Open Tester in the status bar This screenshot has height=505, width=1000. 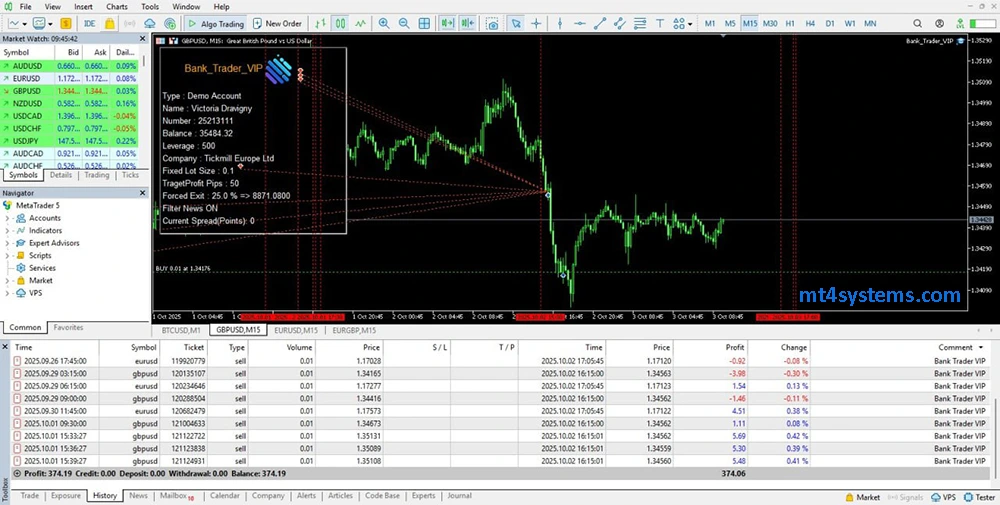tap(979, 497)
